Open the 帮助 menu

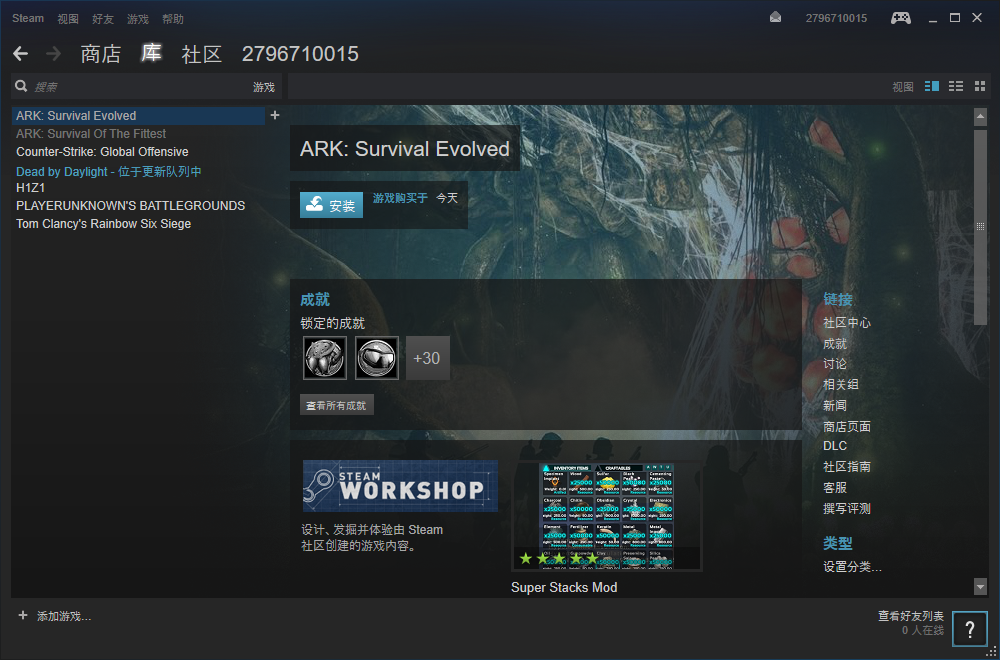pos(173,18)
